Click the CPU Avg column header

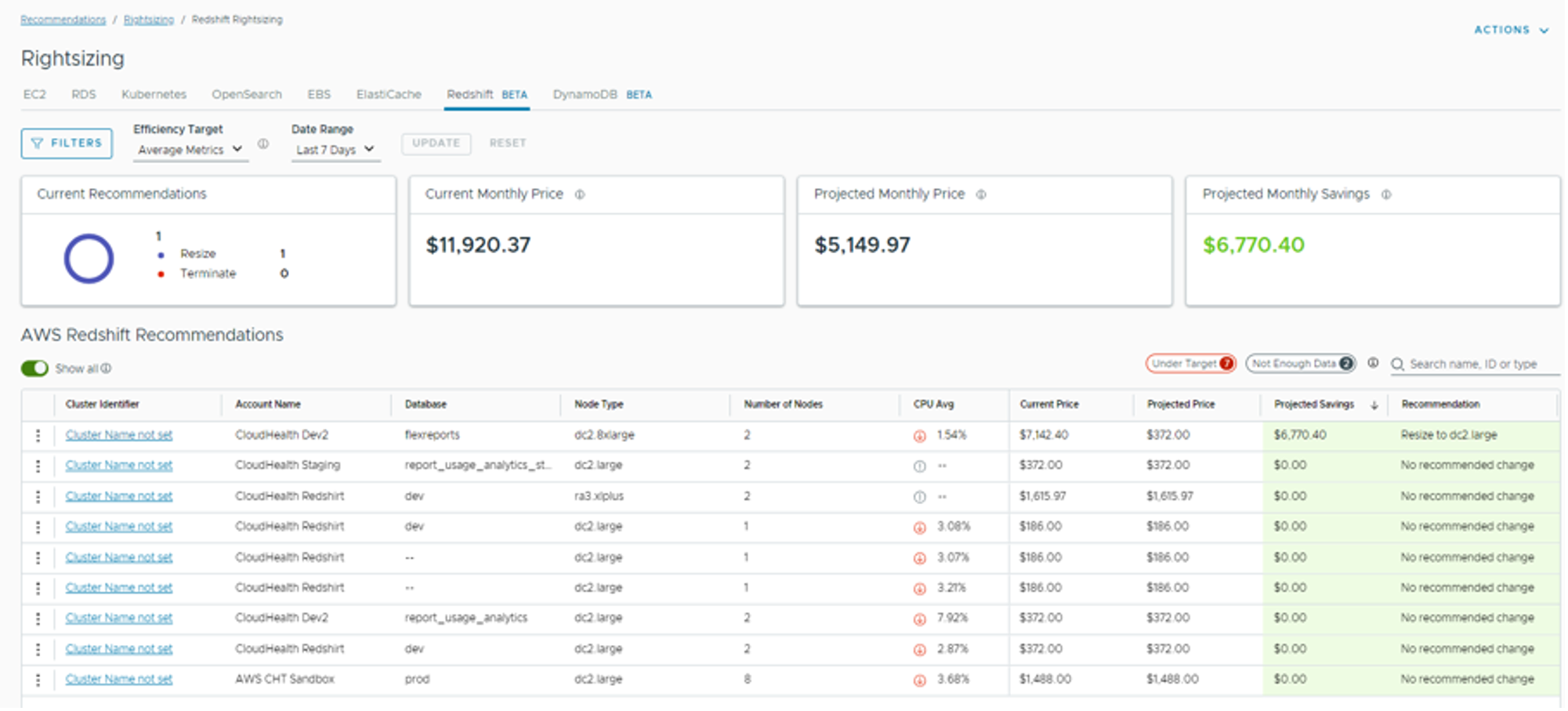pyautogui.click(x=933, y=404)
